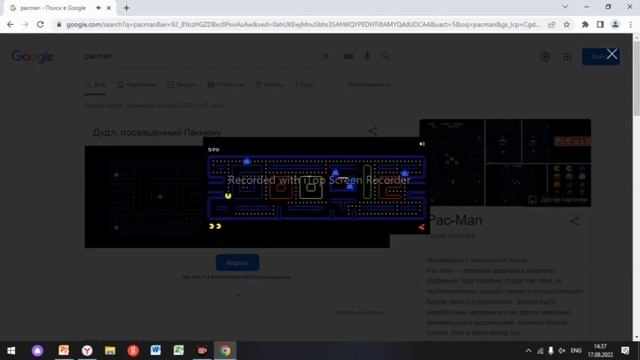640x360 pixels.
Task: Open the screen recorder in taskbar
Action: pos(202,350)
